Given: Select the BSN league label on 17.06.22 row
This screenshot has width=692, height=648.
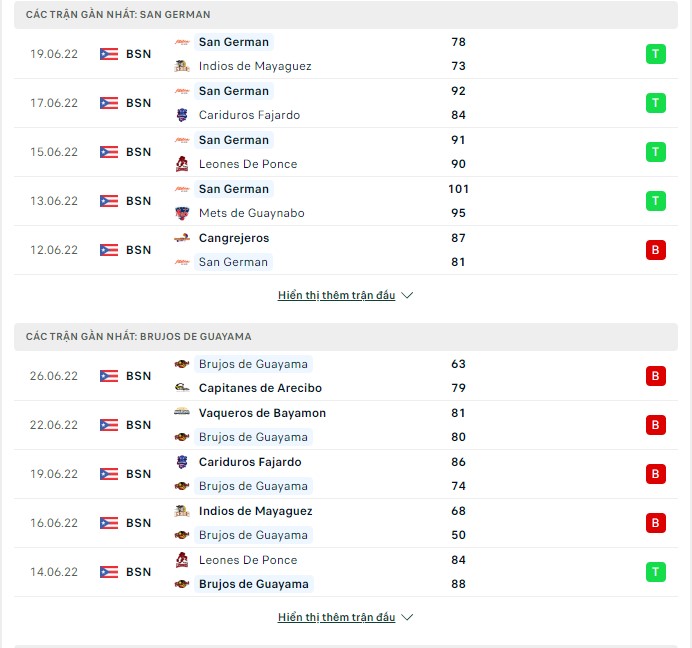Looking at the screenshot, I should pyautogui.click(x=139, y=103).
